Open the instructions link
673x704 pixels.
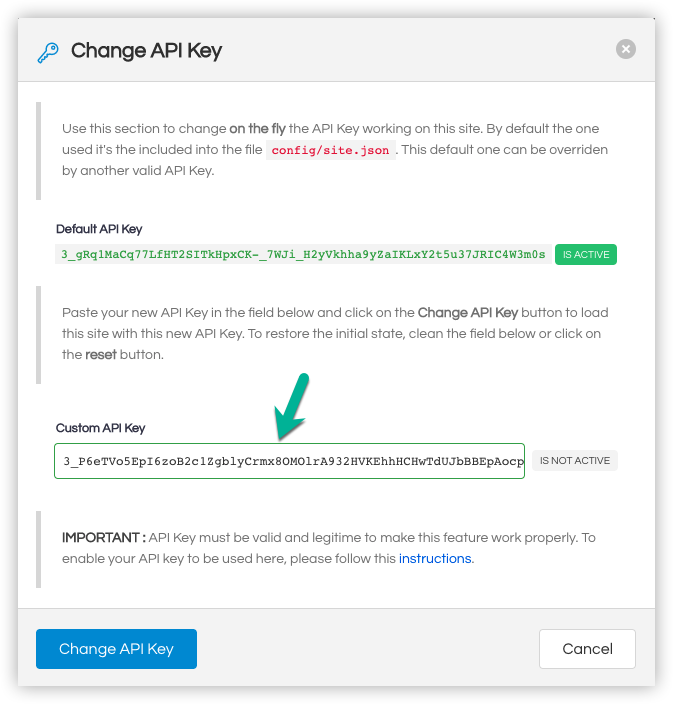435,559
